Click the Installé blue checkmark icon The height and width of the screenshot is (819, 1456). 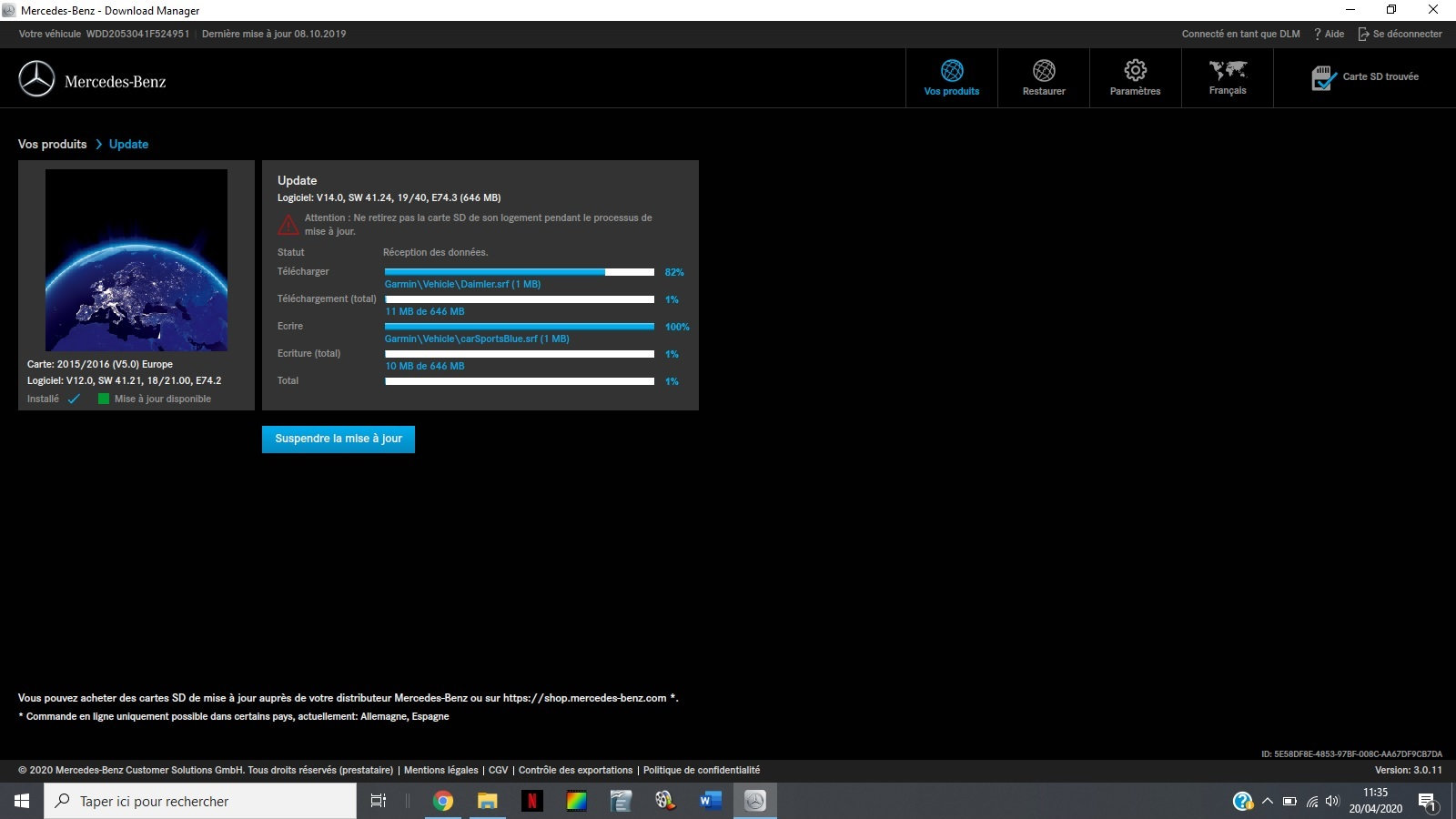(x=74, y=399)
